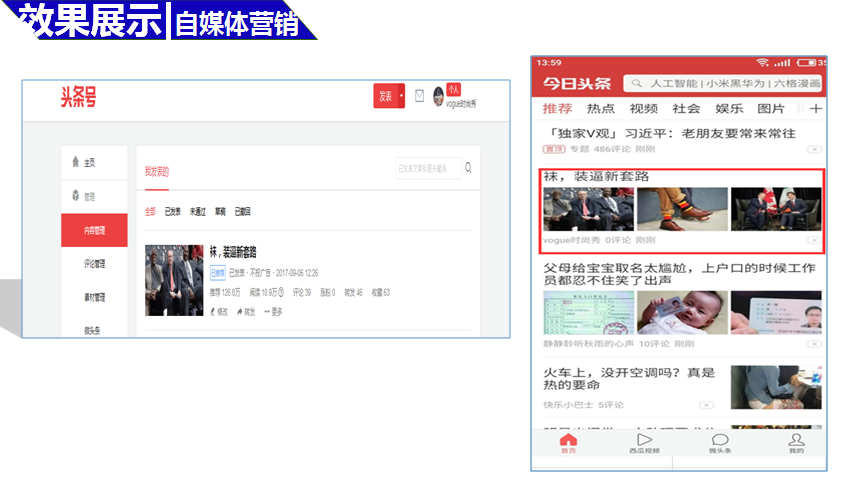Image resolution: width=848 pixels, height=478 pixels.
Task: Tap the 微头条 chat bubble icon
Action: (x=720, y=442)
